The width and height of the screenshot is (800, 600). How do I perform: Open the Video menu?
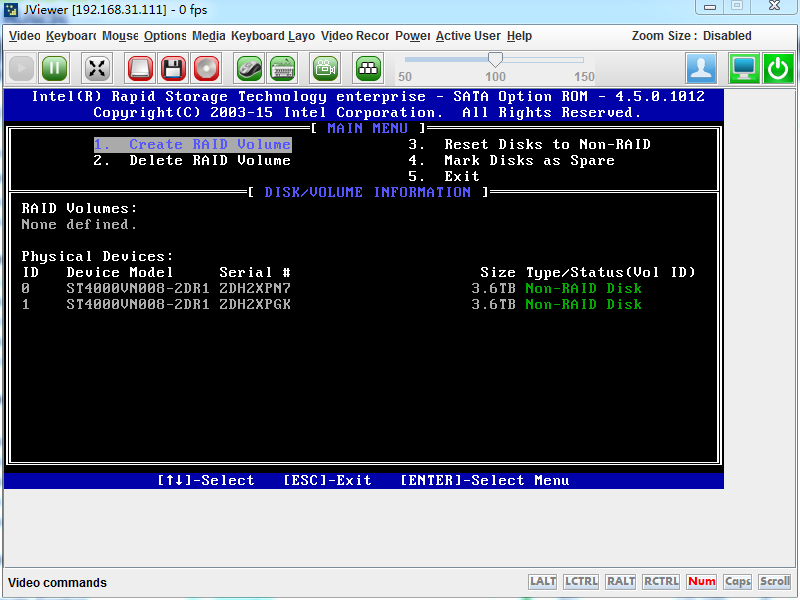click(x=24, y=36)
